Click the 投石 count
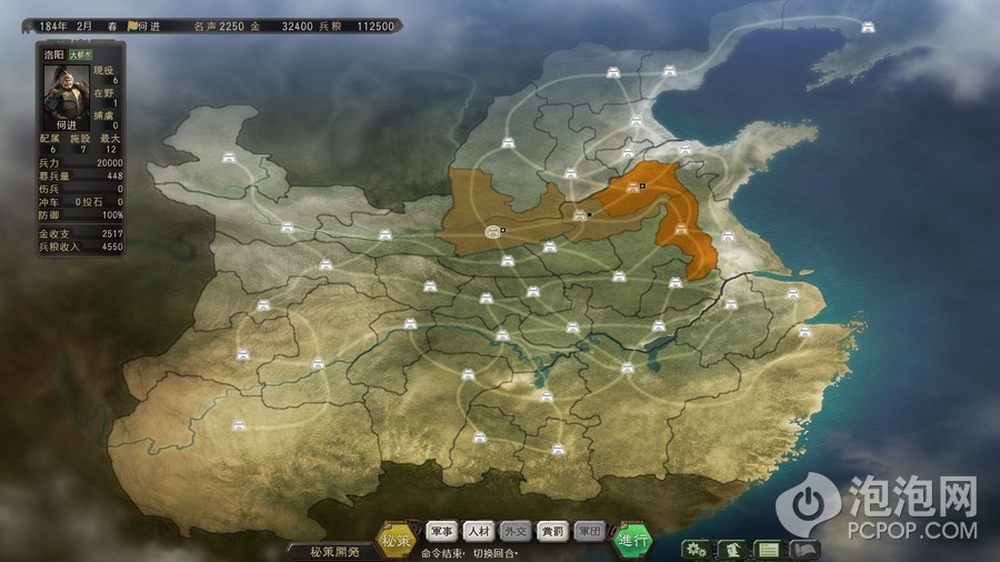Viewport: 1000px width, 562px height. tap(103, 202)
